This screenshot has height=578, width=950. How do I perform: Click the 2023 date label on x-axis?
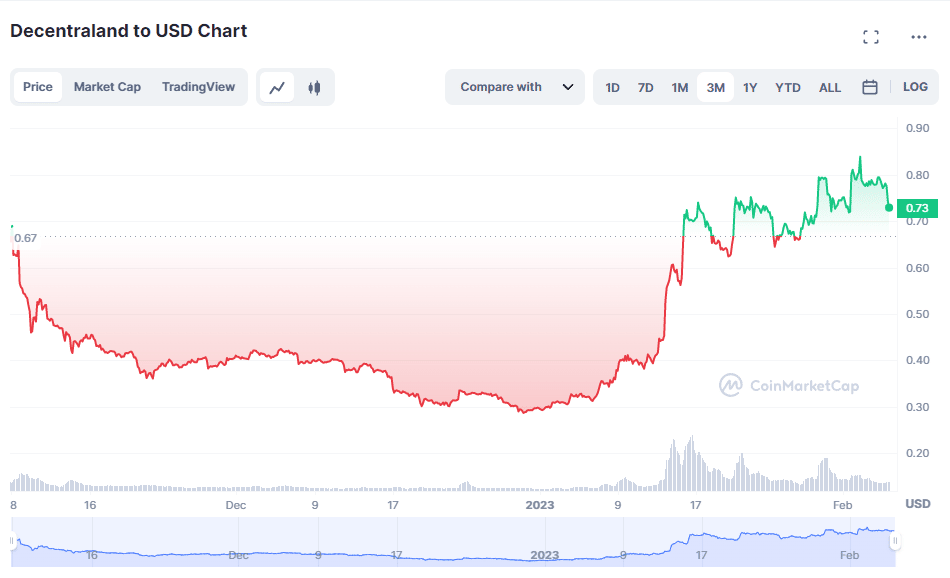coord(539,505)
